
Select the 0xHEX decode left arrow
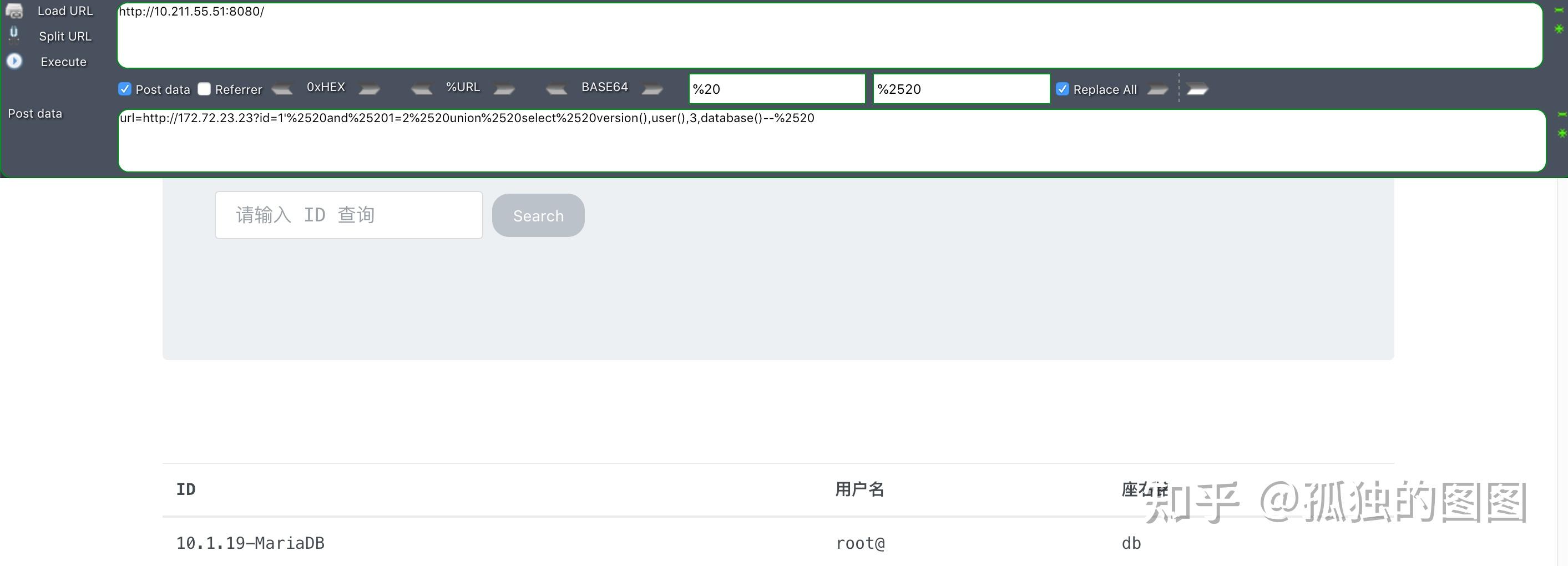[x=282, y=89]
